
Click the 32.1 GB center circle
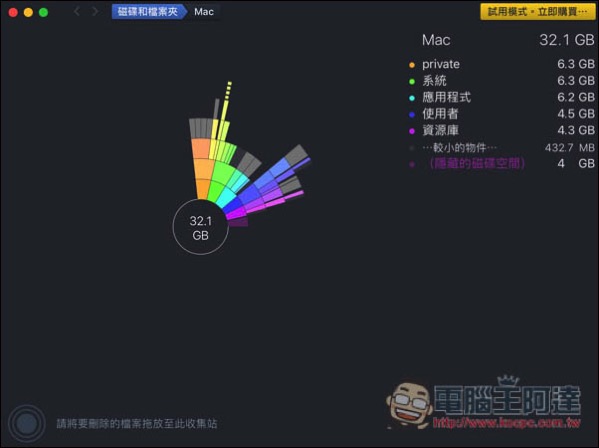[x=201, y=227]
